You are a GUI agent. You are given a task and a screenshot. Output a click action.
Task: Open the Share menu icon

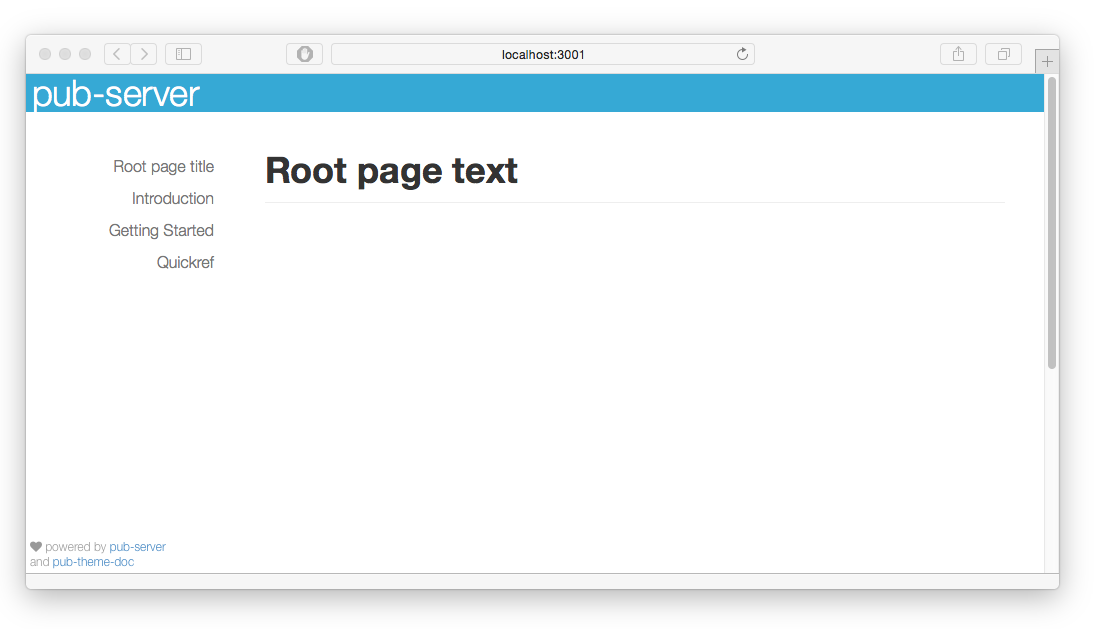pos(959,54)
